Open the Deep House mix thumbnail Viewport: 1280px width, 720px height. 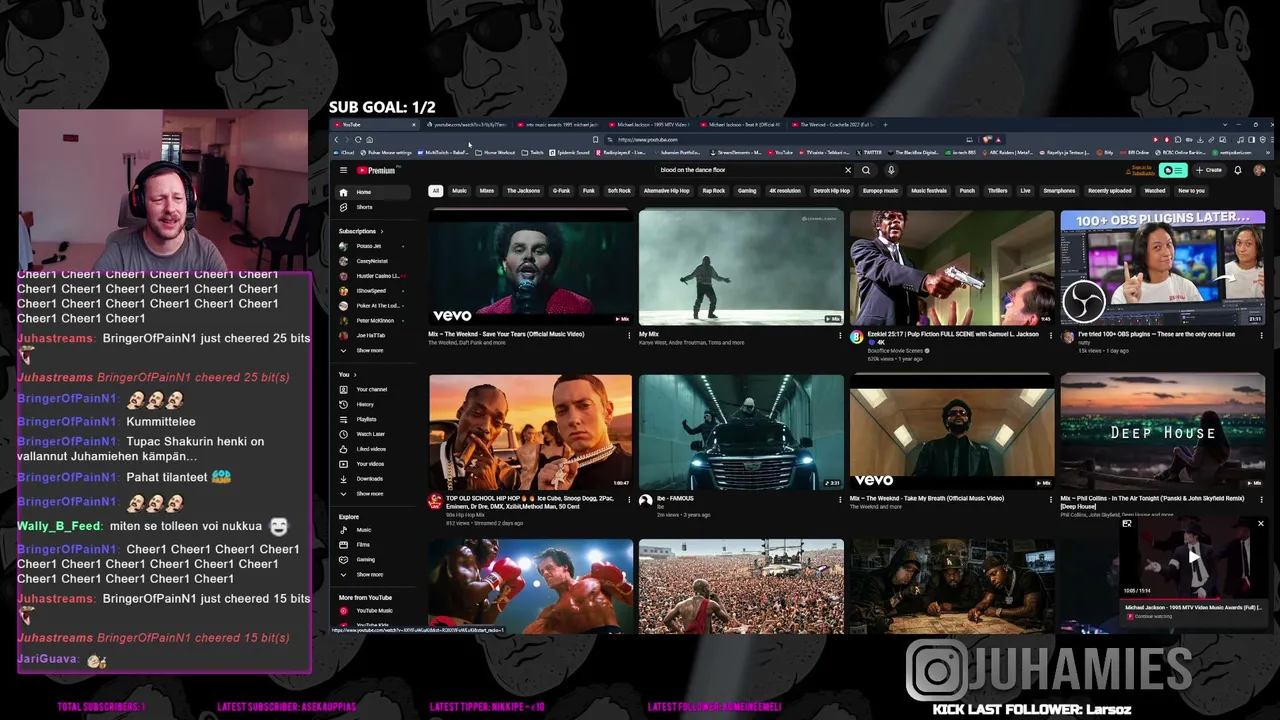tap(1163, 432)
